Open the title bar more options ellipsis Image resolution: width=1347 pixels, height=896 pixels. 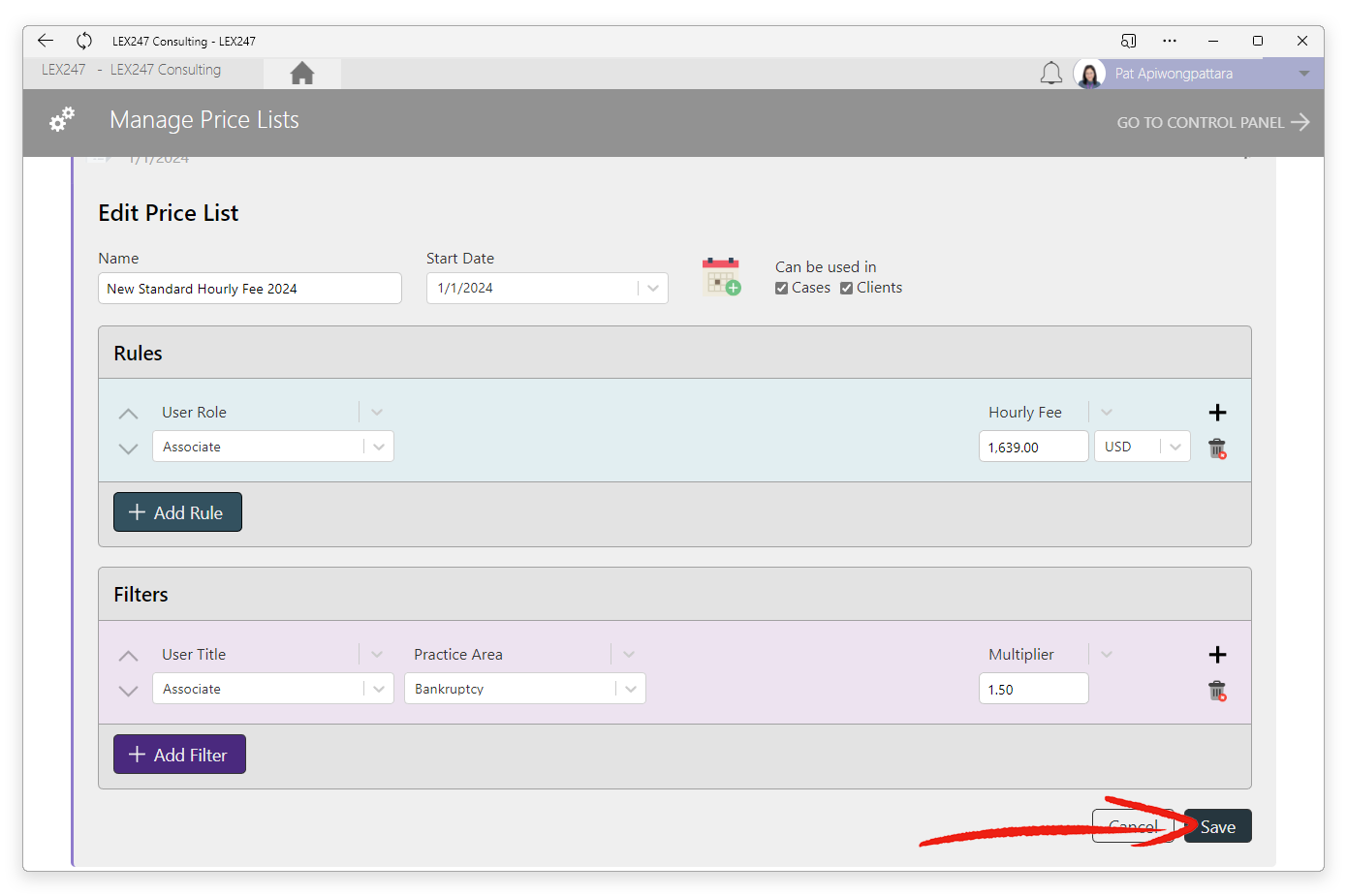[x=1170, y=41]
